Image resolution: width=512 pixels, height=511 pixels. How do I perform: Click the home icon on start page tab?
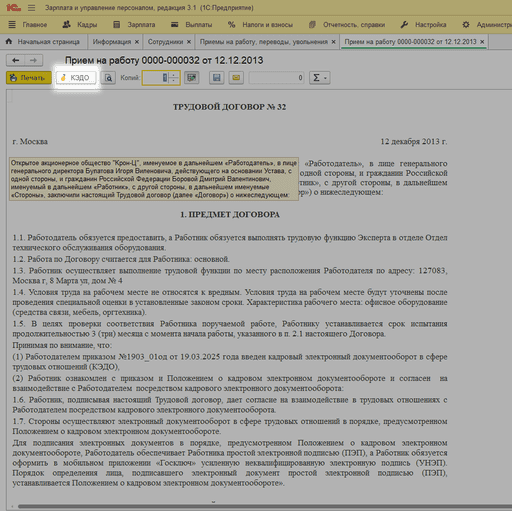pos(9,41)
